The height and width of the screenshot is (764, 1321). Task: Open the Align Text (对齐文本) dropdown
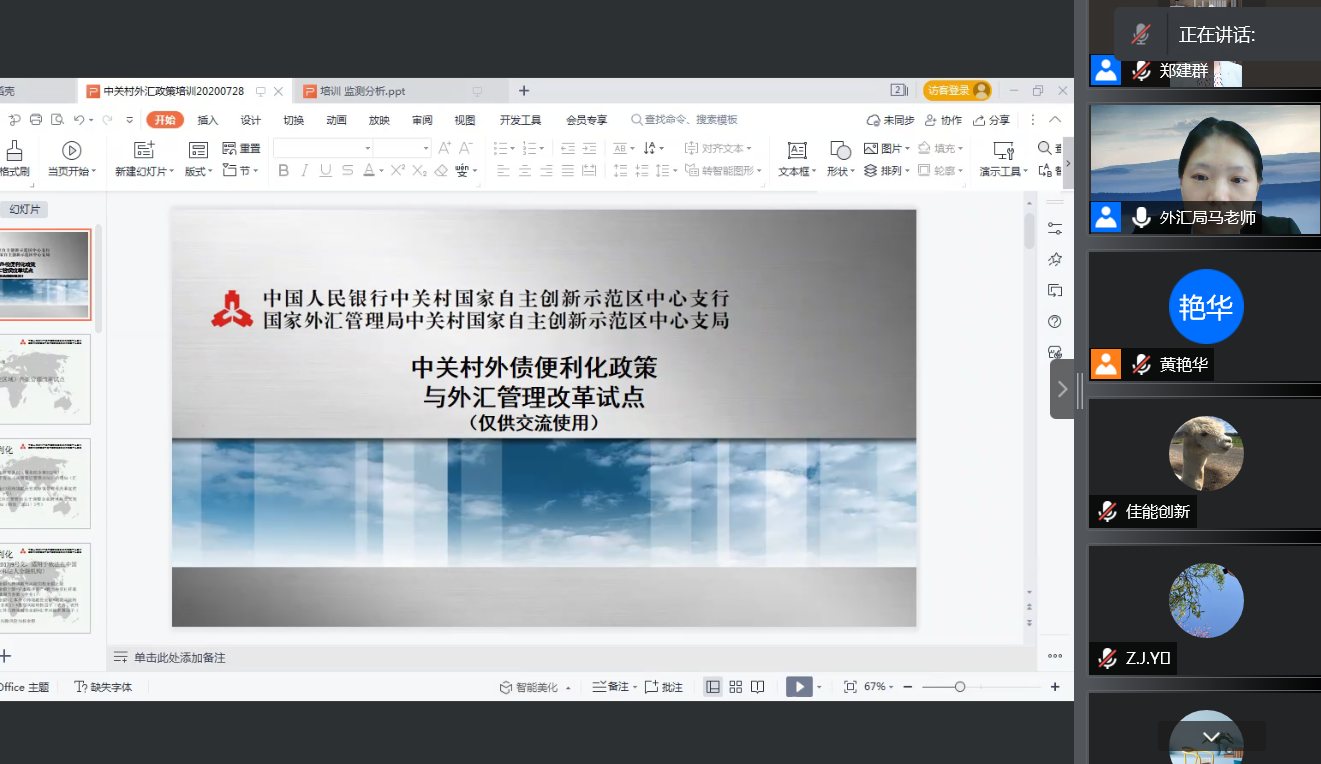[718, 148]
